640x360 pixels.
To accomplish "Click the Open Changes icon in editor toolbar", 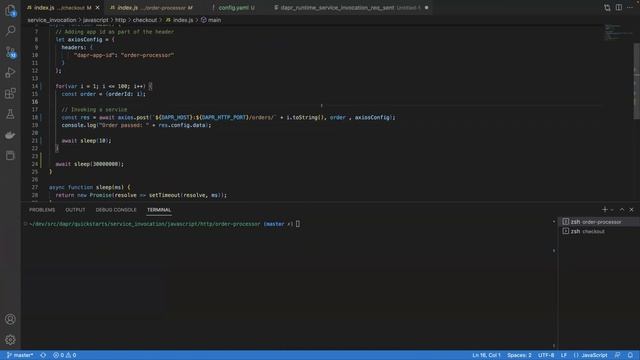I will click(607, 8).
